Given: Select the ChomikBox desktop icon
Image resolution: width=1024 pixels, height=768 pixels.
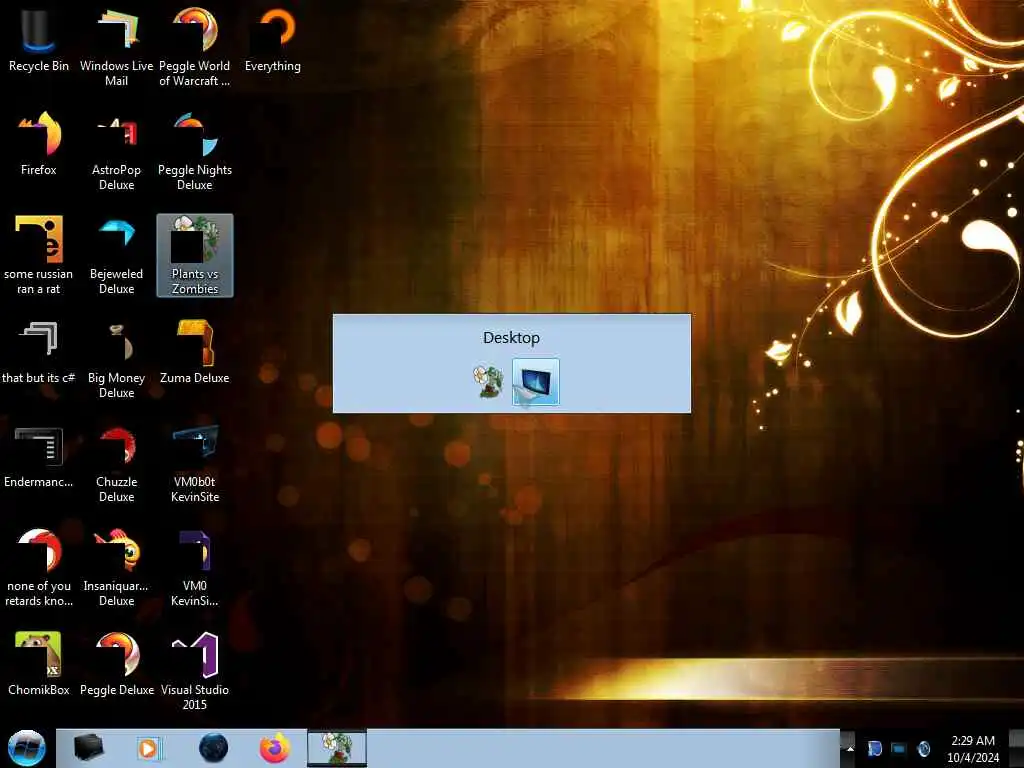Looking at the screenshot, I should coord(39,665).
